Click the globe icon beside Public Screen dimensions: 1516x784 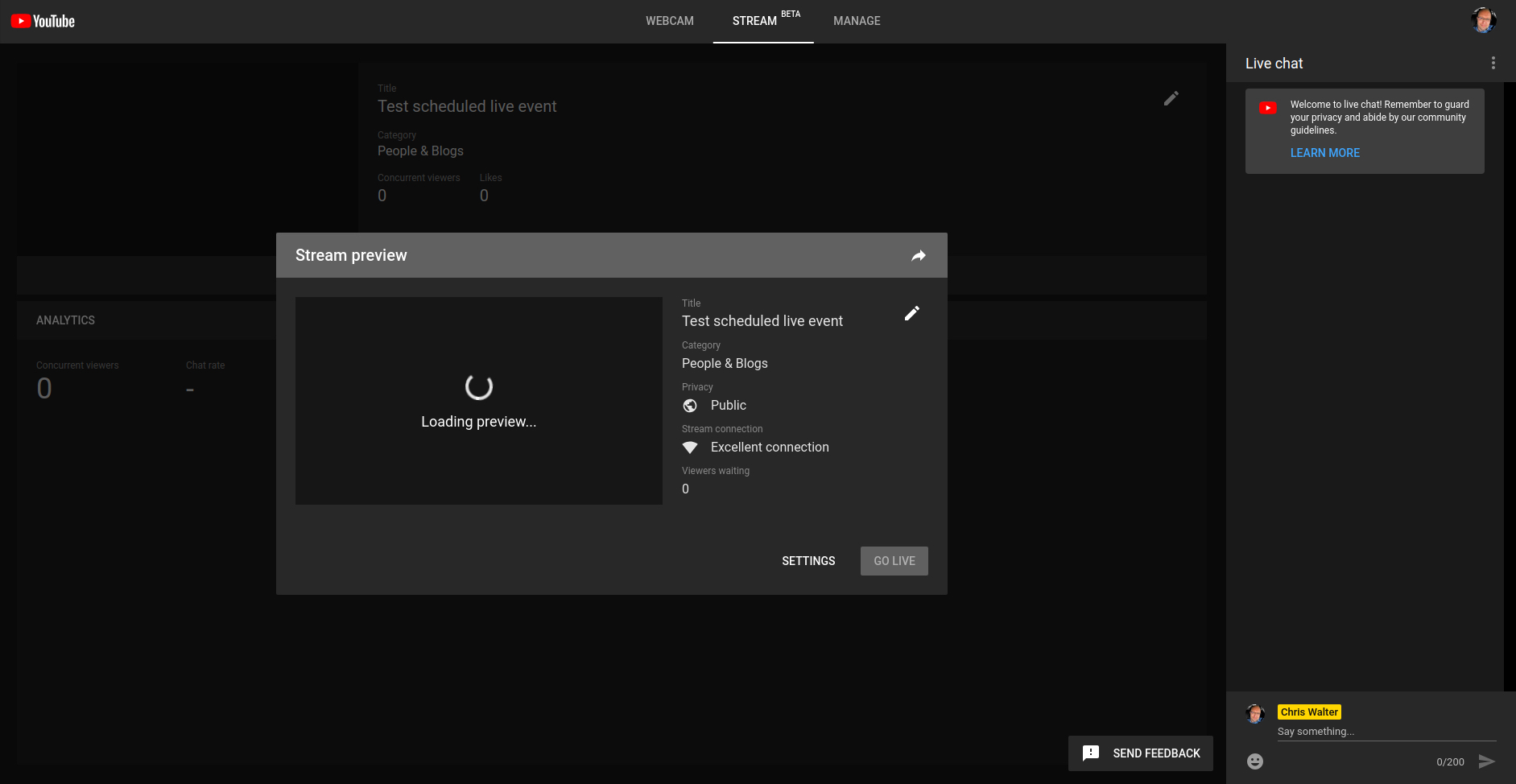click(690, 406)
